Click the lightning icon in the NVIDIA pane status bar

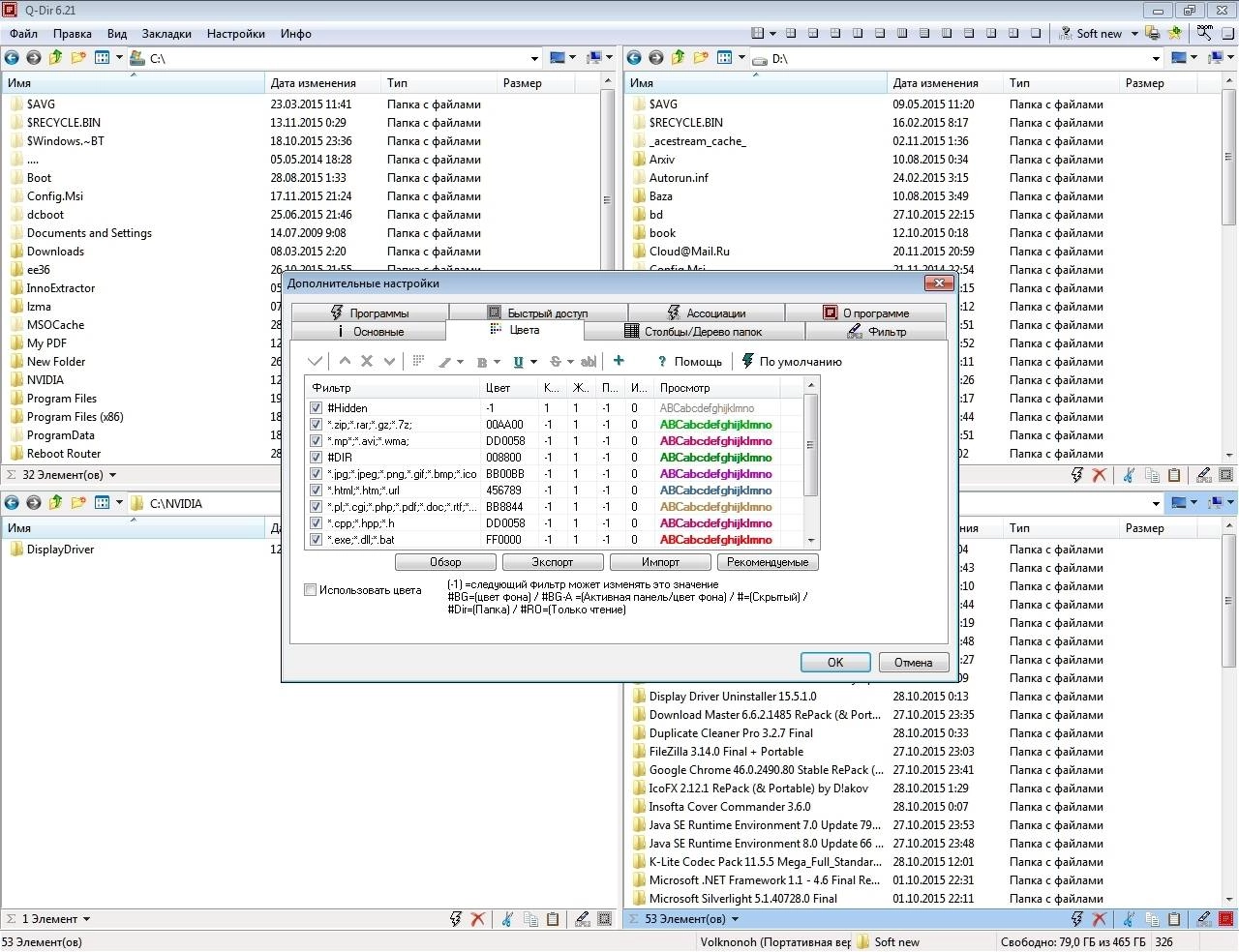456,919
